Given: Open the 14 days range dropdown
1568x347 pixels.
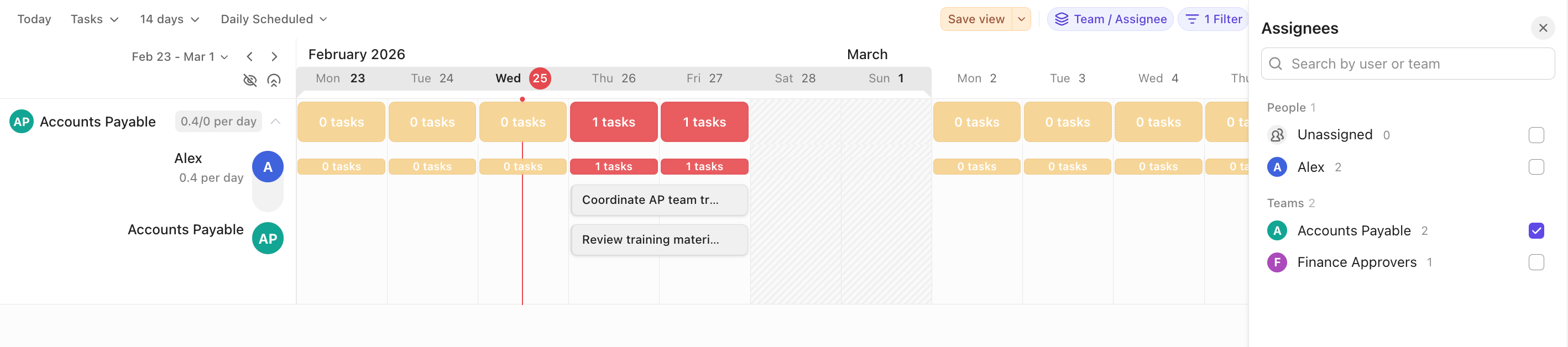Looking at the screenshot, I should 169,19.
